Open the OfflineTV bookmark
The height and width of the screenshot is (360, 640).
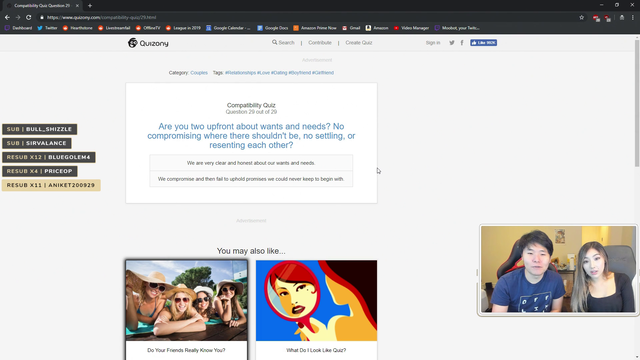pos(148,28)
